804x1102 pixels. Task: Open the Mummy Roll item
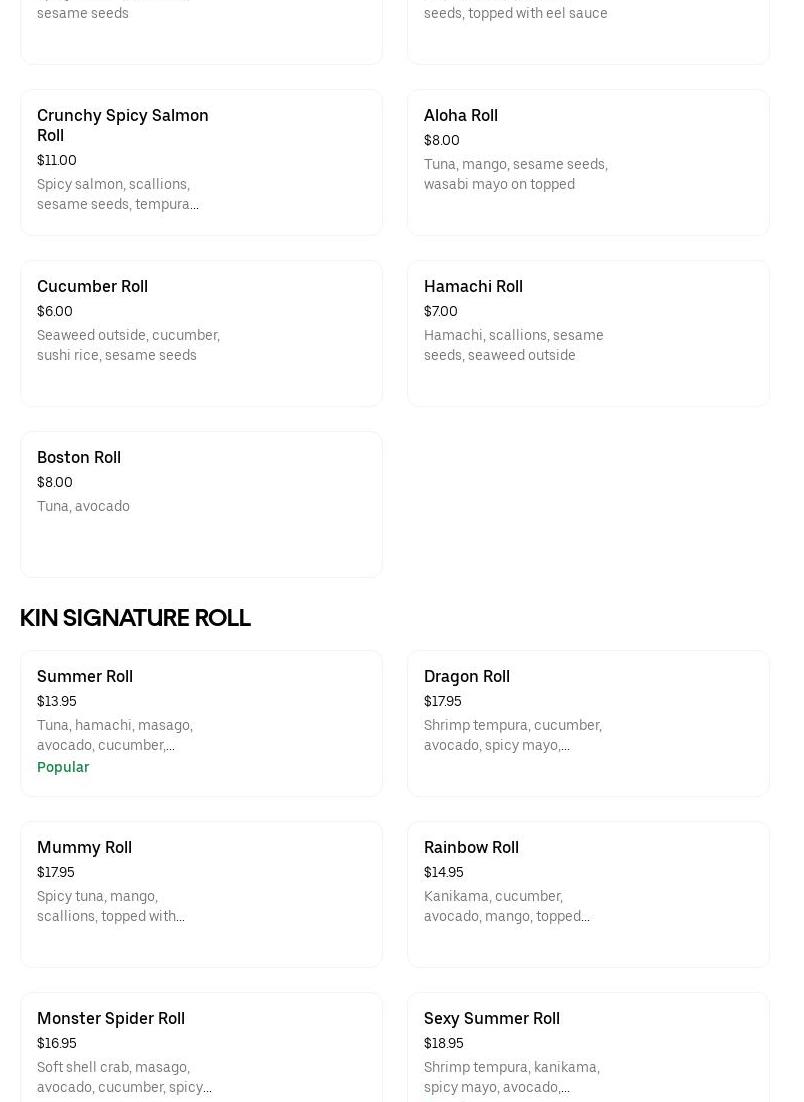[201, 894]
